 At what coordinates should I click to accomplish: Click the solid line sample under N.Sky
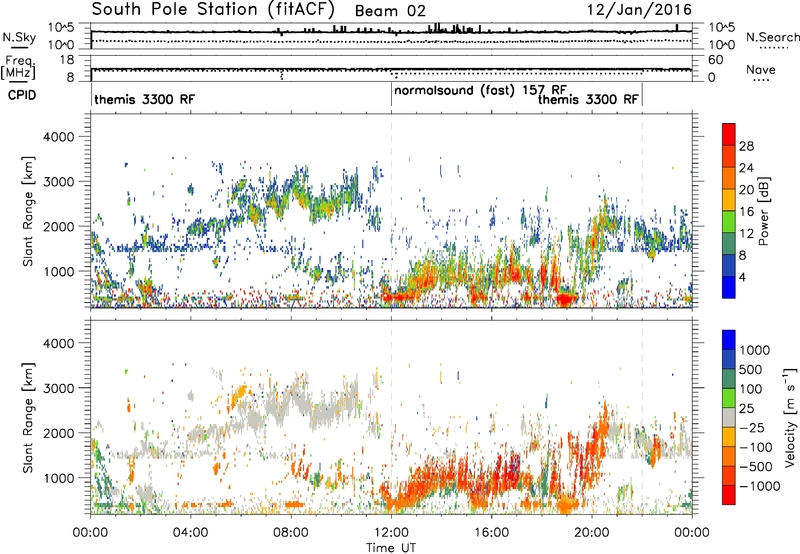(x=19, y=48)
